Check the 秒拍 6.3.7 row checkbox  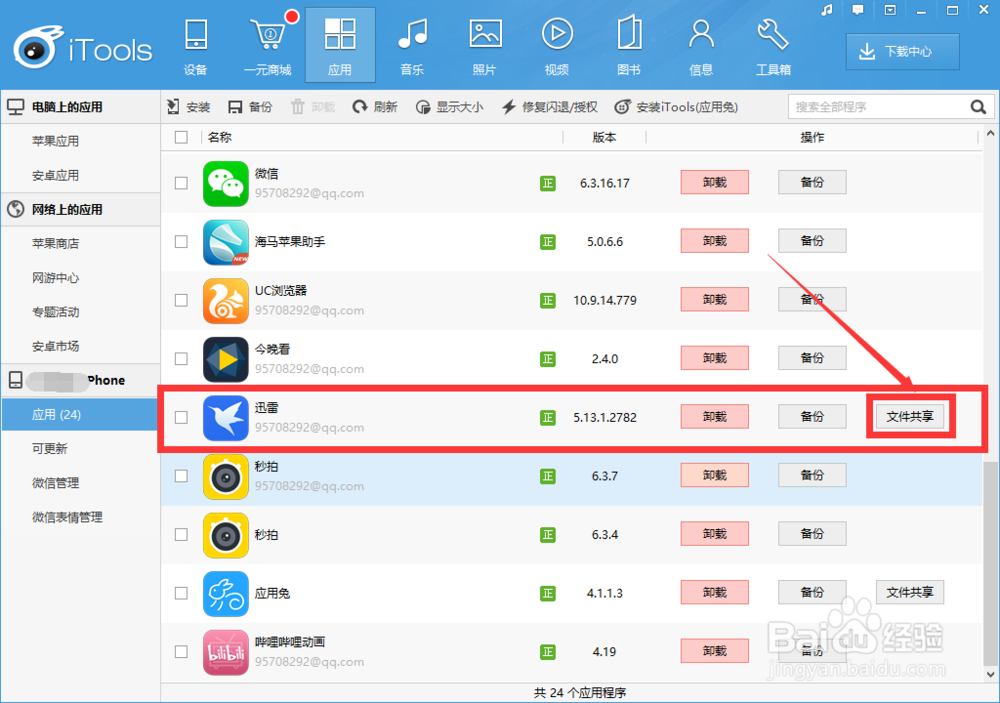click(x=181, y=476)
